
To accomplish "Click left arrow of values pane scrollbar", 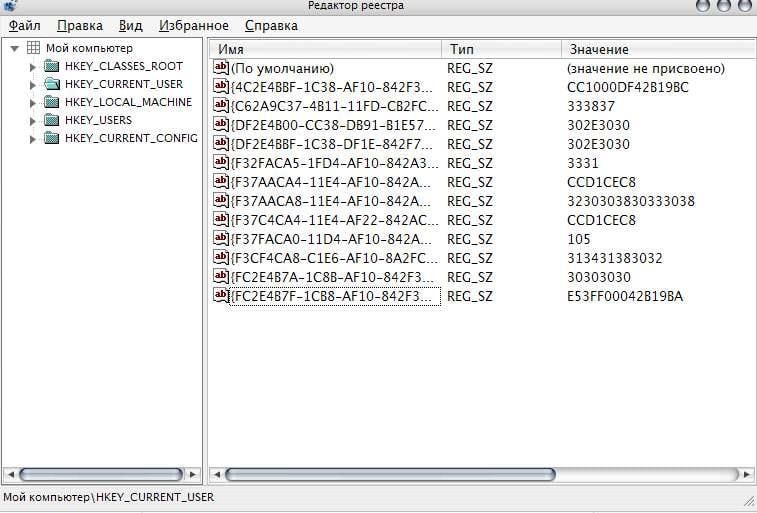I will 217,474.
